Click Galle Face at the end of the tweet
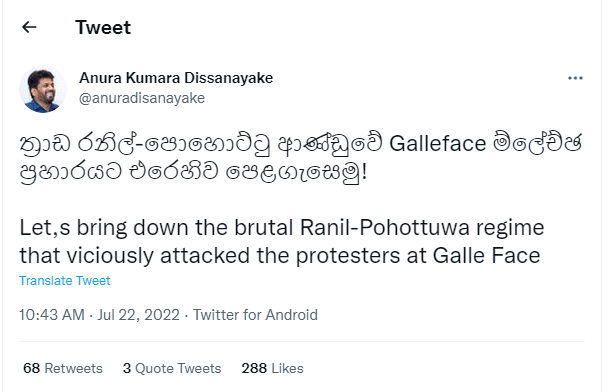 coord(486,255)
